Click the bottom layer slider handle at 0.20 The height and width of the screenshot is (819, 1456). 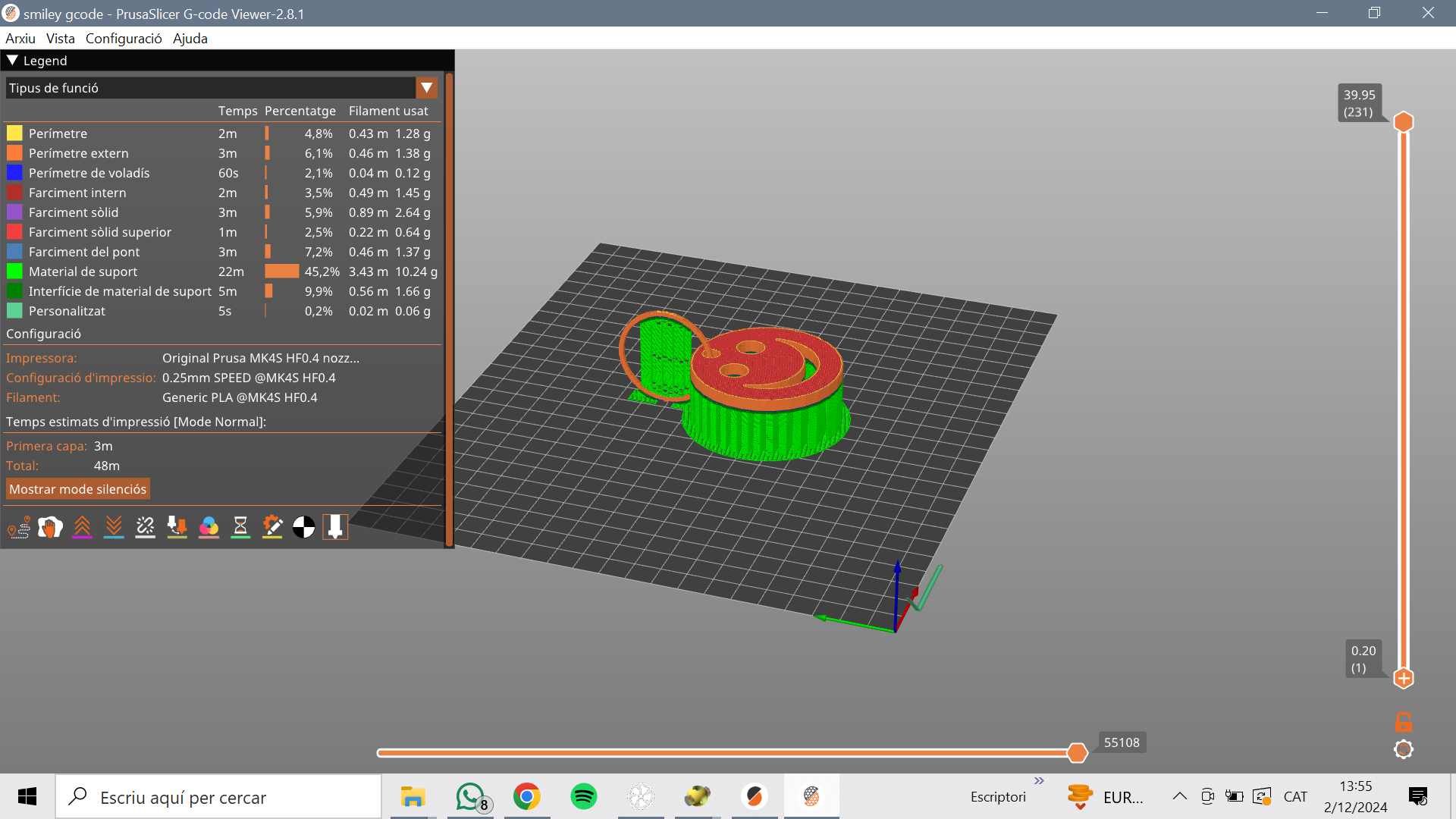click(1404, 678)
